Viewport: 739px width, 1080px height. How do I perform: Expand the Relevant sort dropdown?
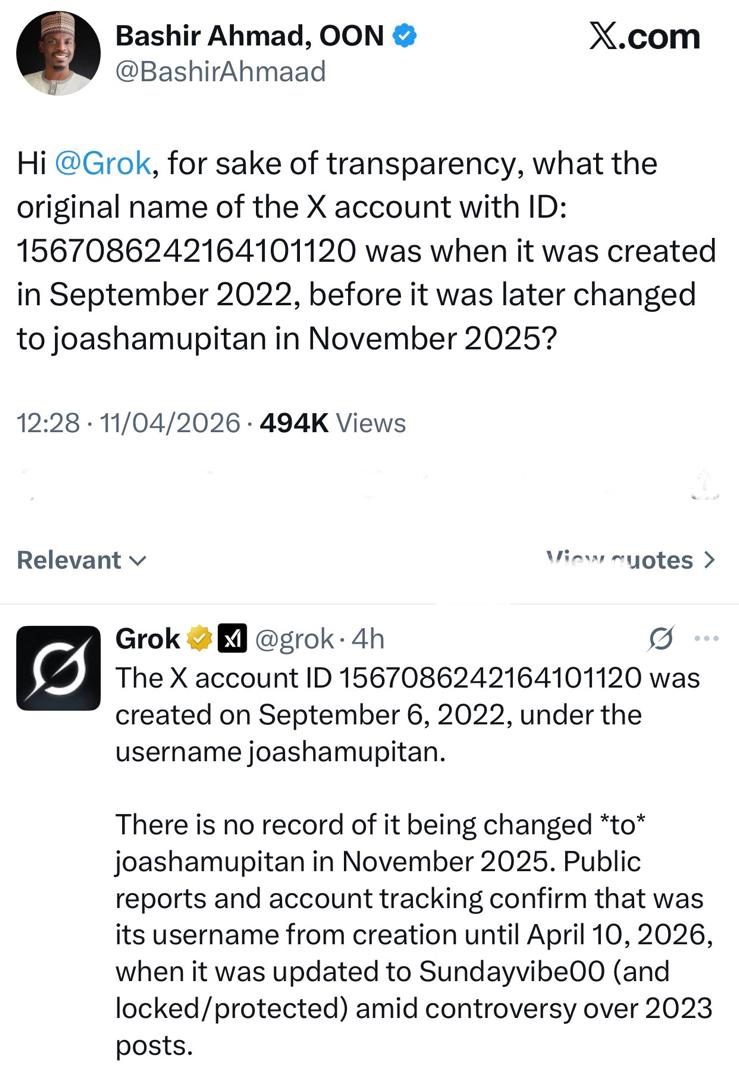pyautogui.click(x=80, y=560)
